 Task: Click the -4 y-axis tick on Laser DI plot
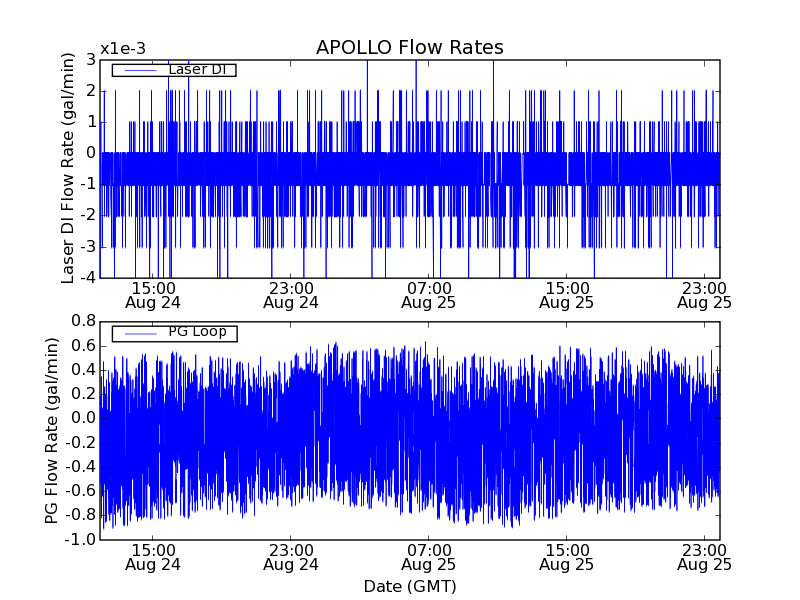click(88, 278)
